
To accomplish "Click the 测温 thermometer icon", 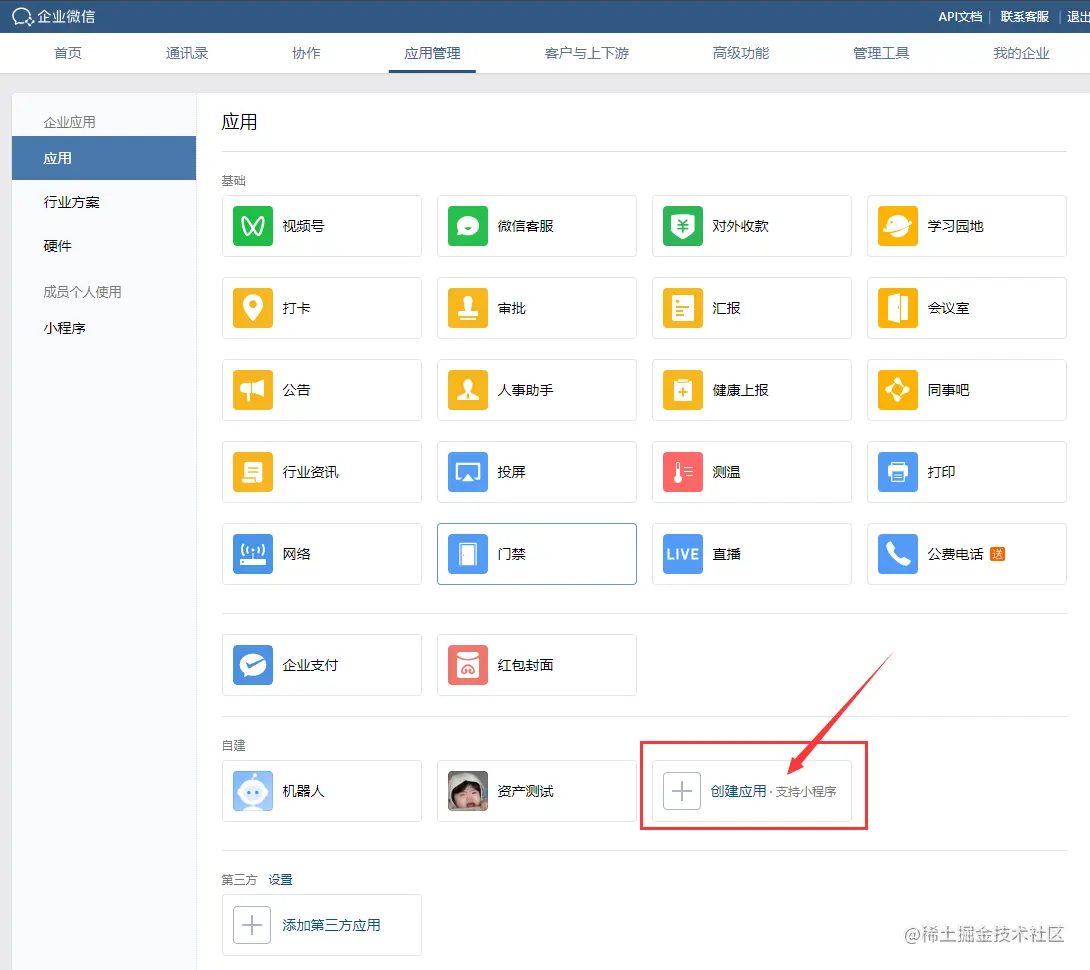I will 683,472.
